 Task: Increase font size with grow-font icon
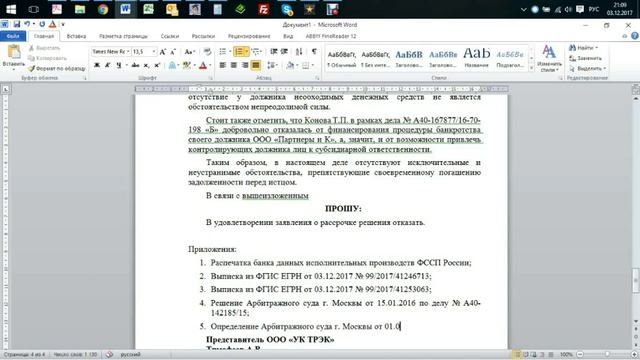point(162,52)
